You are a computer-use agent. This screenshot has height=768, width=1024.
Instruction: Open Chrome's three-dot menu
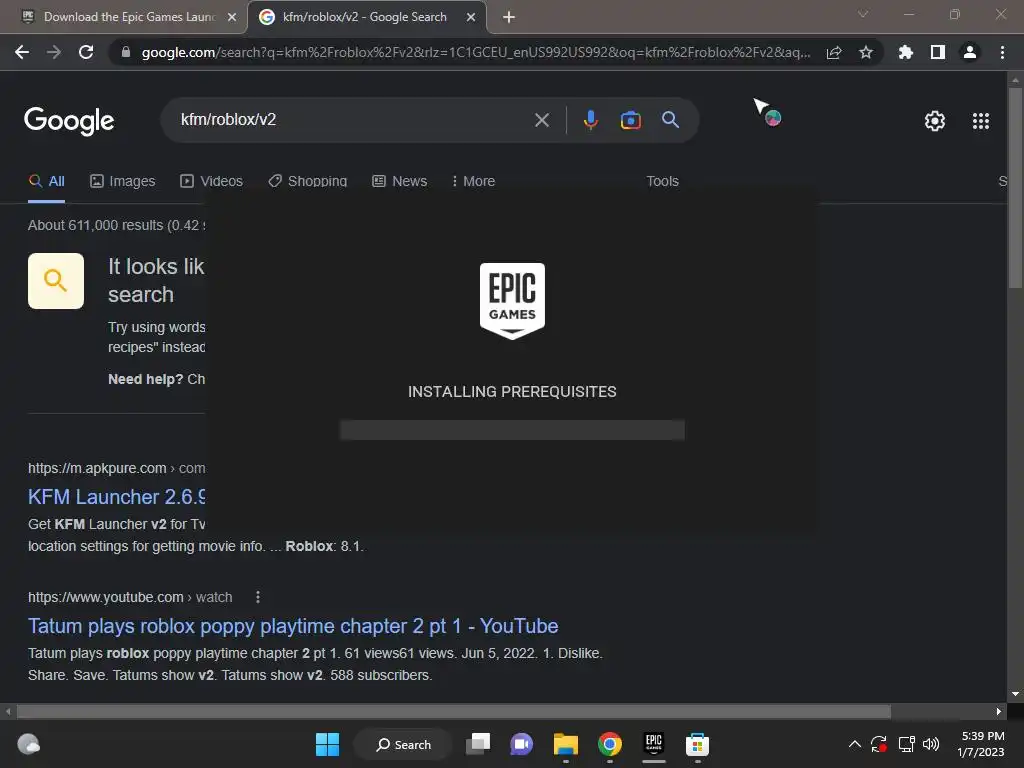[x=1002, y=52]
